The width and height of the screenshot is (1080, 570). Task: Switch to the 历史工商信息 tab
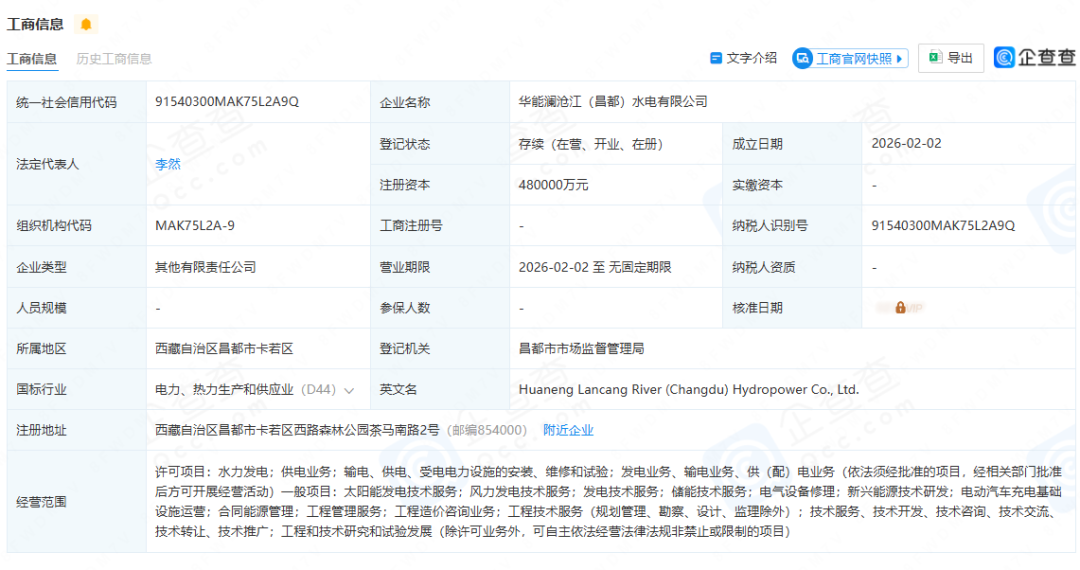(x=114, y=59)
